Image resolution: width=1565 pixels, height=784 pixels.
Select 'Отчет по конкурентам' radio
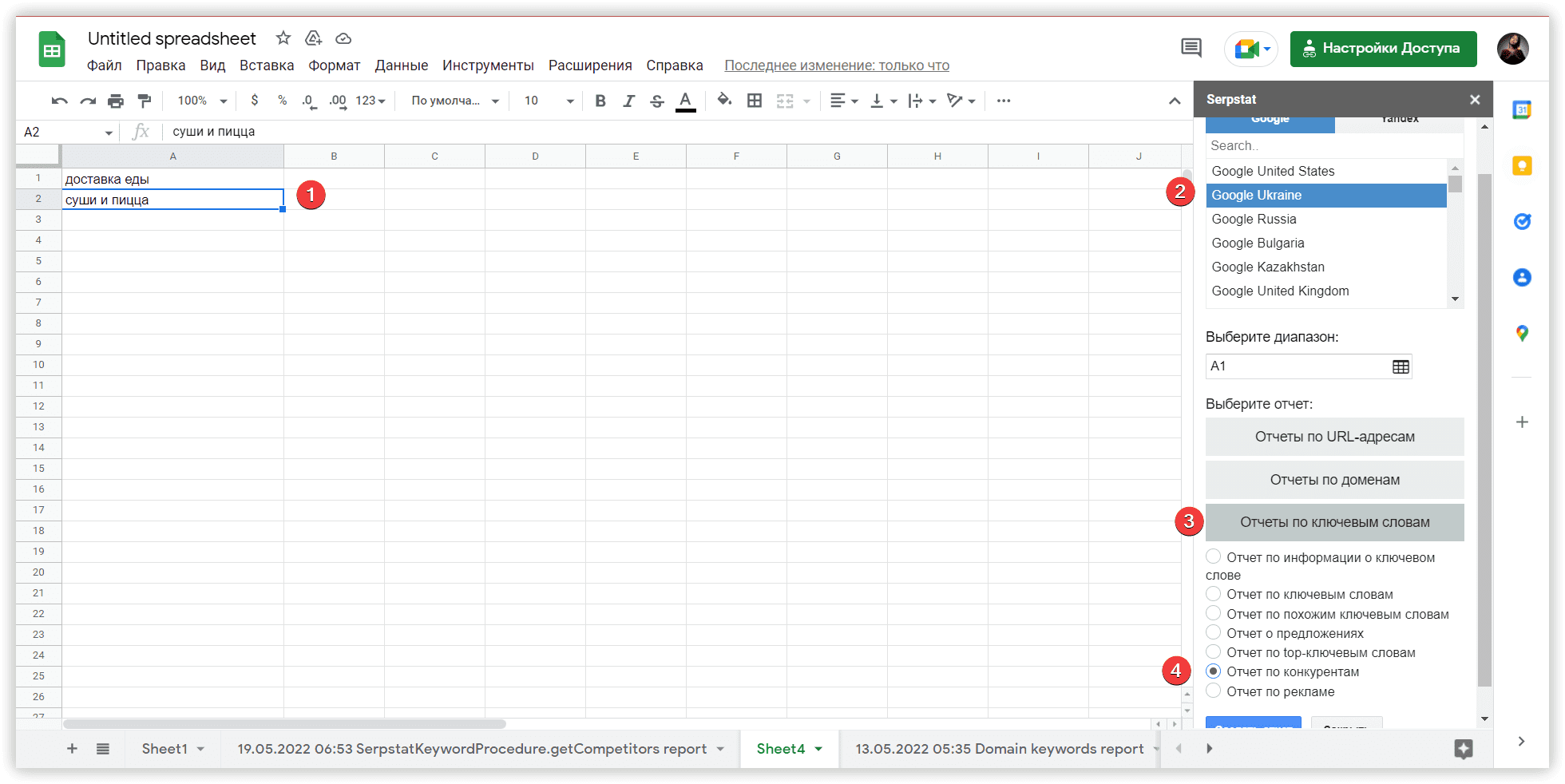click(x=1213, y=671)
